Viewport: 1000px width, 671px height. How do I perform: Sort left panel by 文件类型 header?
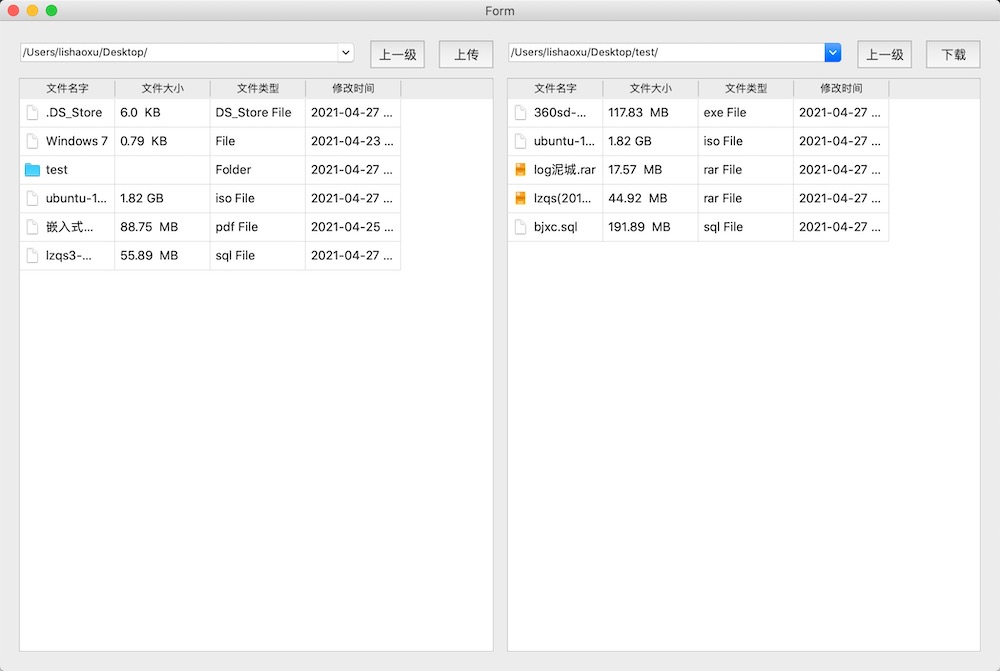click(x=258, y=89)
